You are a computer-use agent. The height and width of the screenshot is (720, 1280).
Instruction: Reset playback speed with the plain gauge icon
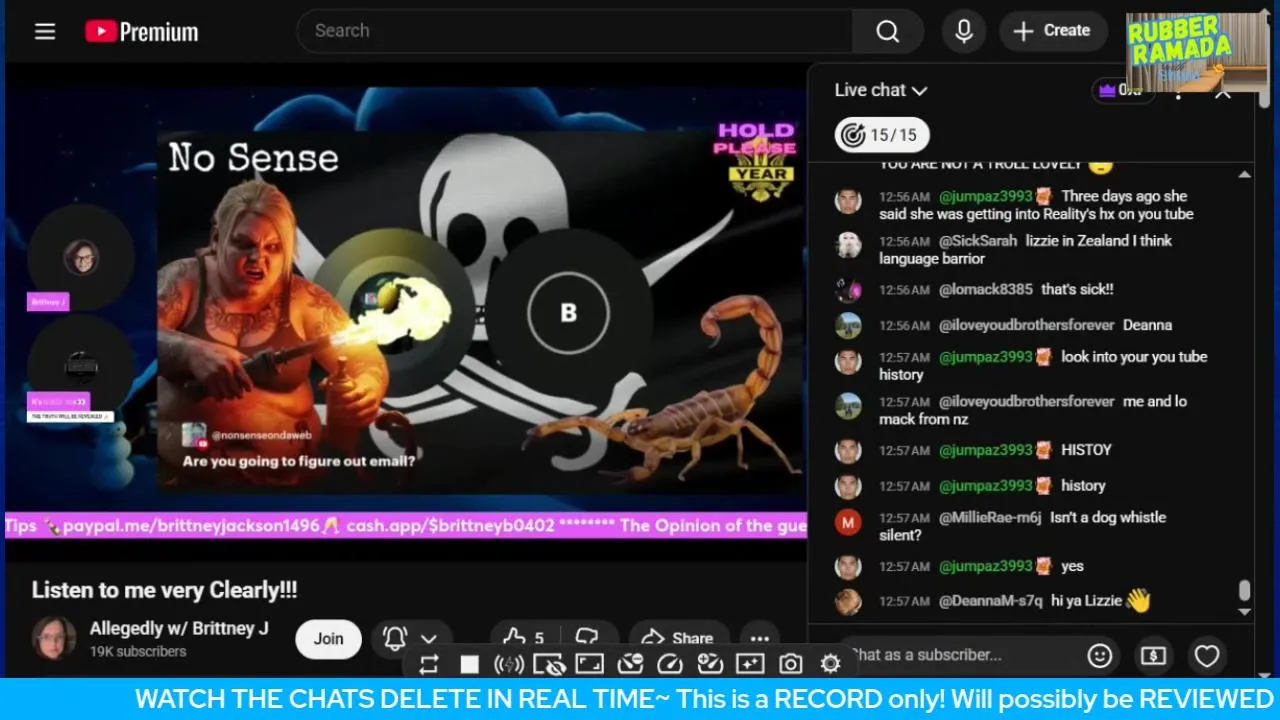coord(670,664)
